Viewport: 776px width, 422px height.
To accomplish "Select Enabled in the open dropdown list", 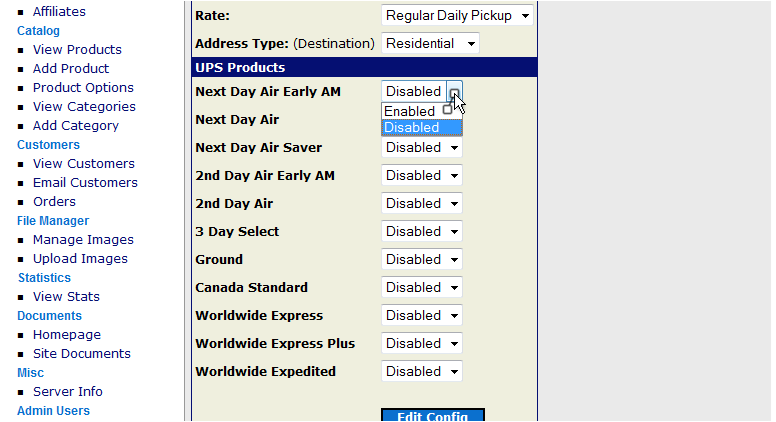I will [421, 111].
